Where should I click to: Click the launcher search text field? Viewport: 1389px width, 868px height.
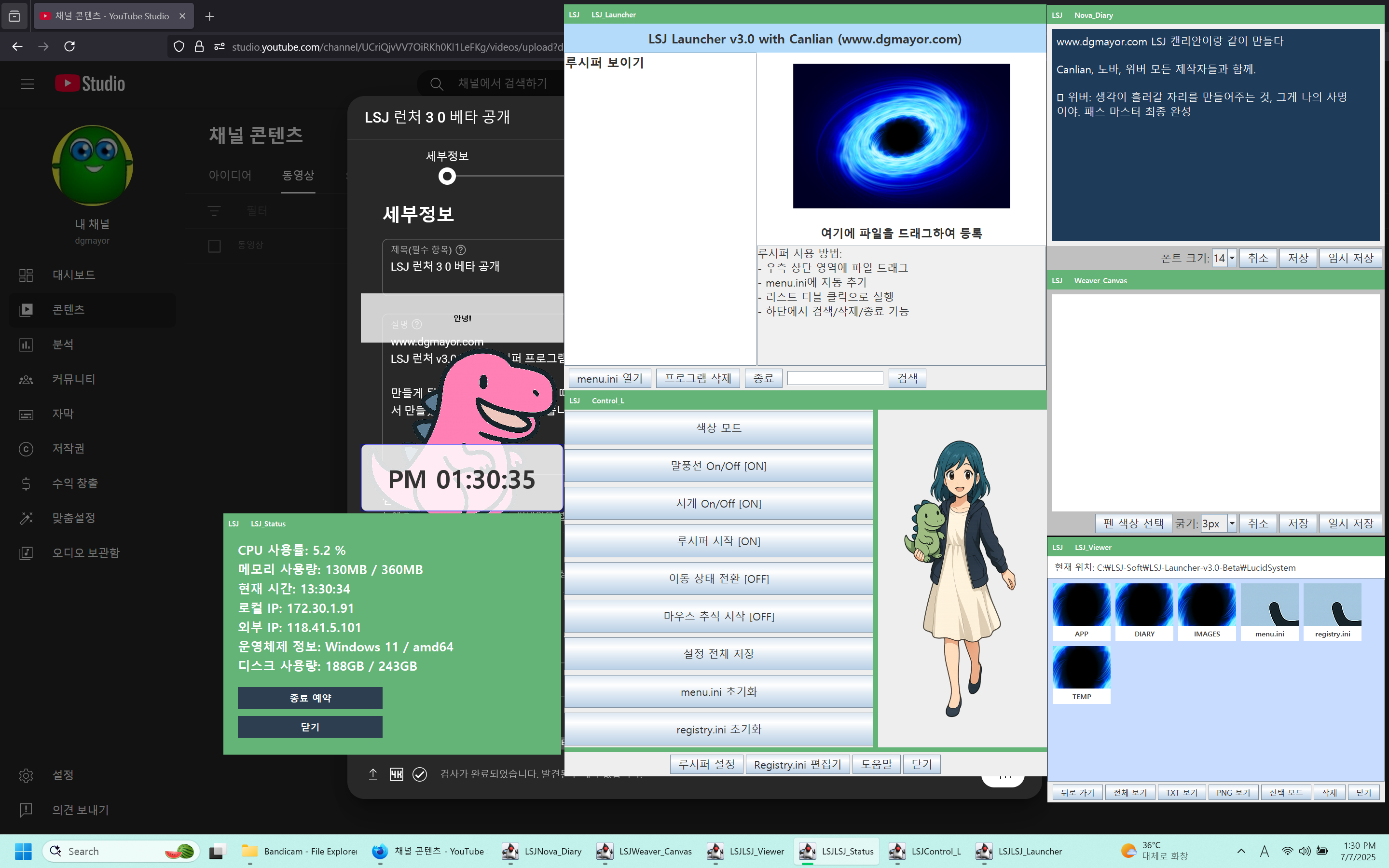835,378
